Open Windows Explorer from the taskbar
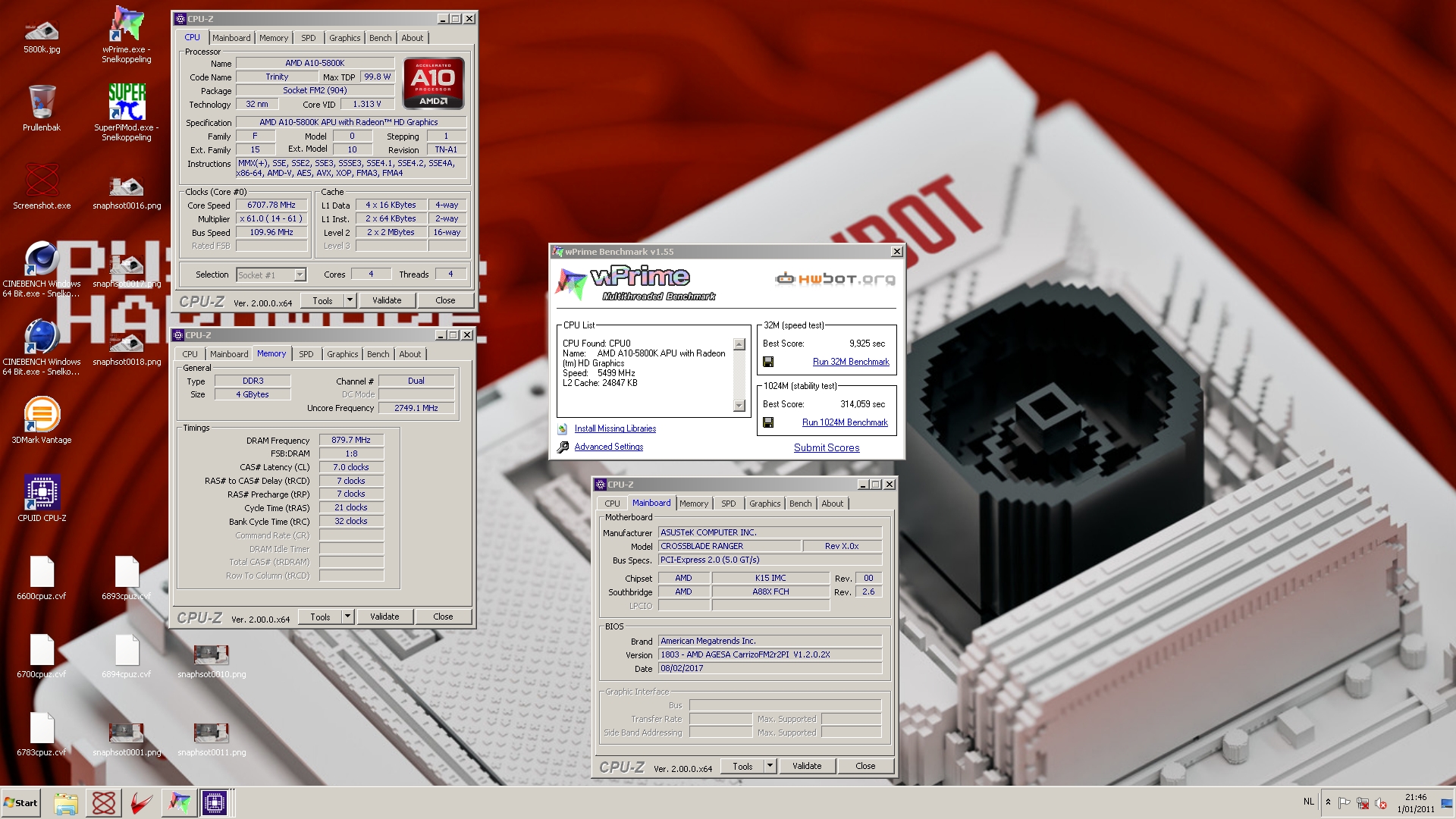1456x819 pixels. click(66, 803)
